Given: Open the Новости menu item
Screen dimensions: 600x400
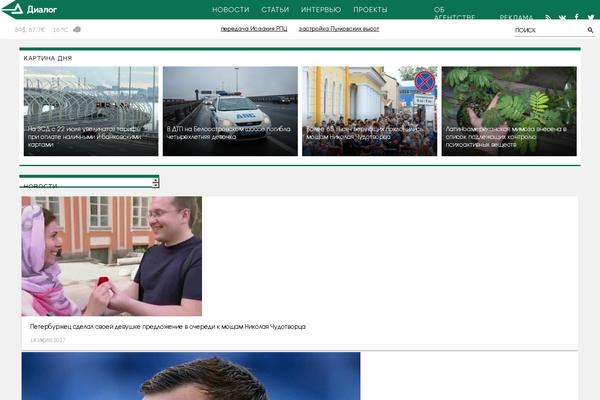Looking at the screenshot, I should coord(231,10).
